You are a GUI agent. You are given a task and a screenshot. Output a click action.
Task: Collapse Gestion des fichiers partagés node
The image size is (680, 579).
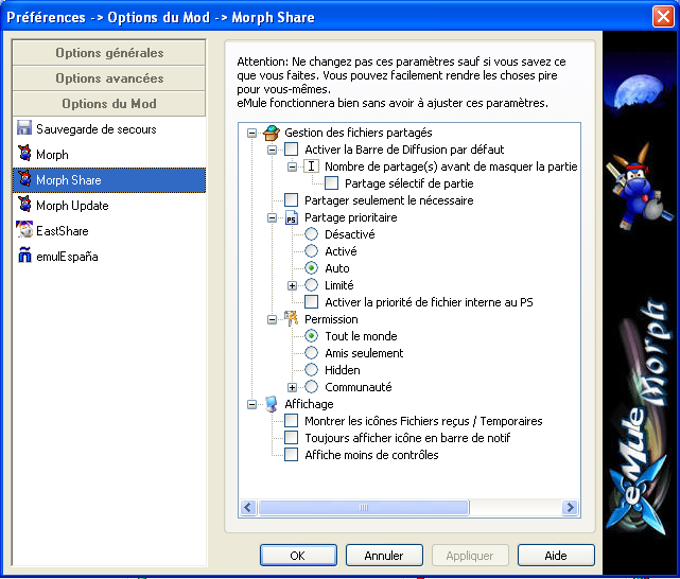pos(252,133)
